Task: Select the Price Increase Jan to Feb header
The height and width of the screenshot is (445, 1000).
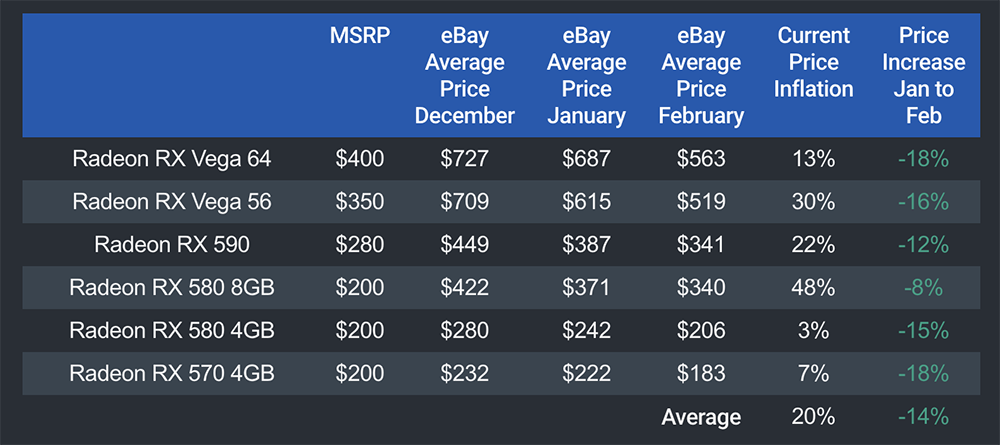Action: coord(925,76)
